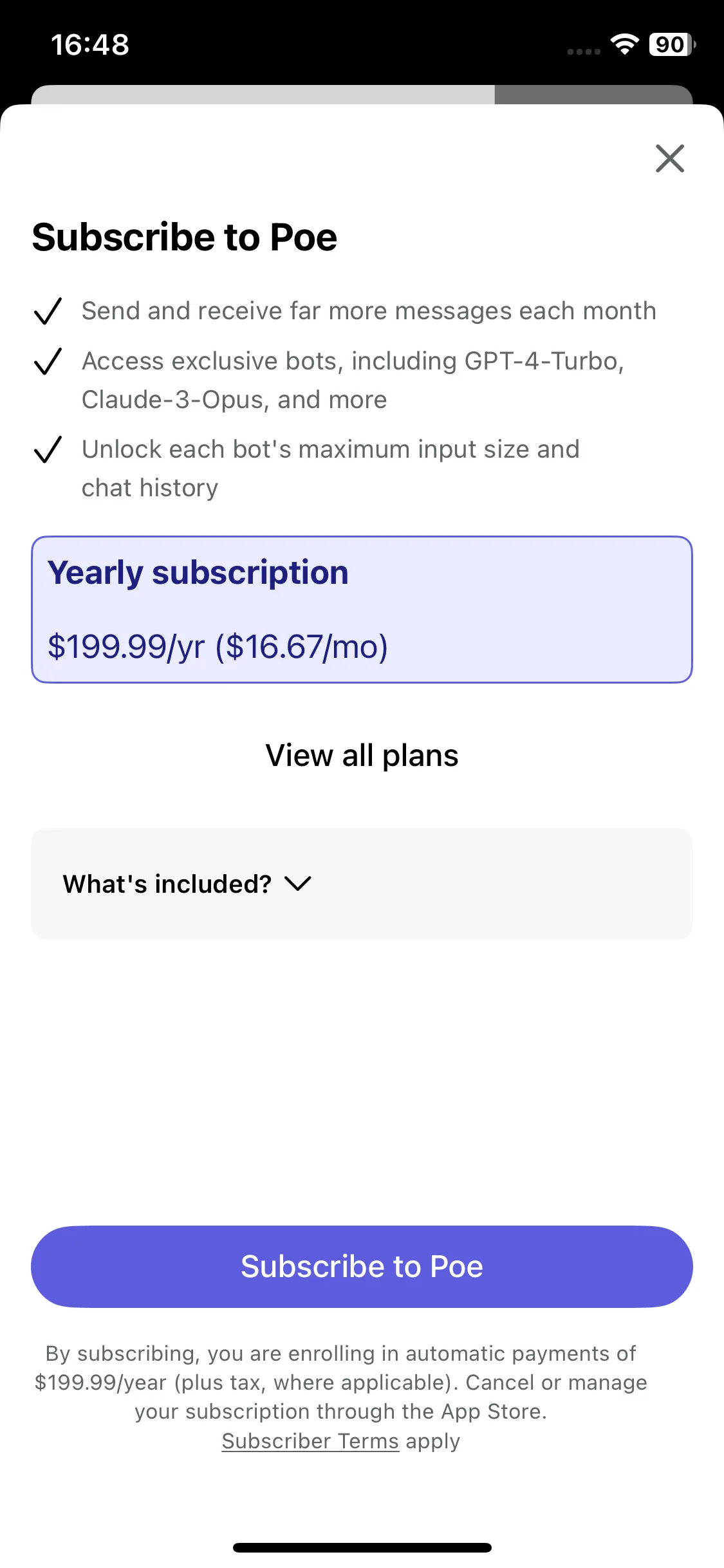Select the Yearly subscription plan card
Viewport: 724px width, 1568px height.
tap(362, 610)
